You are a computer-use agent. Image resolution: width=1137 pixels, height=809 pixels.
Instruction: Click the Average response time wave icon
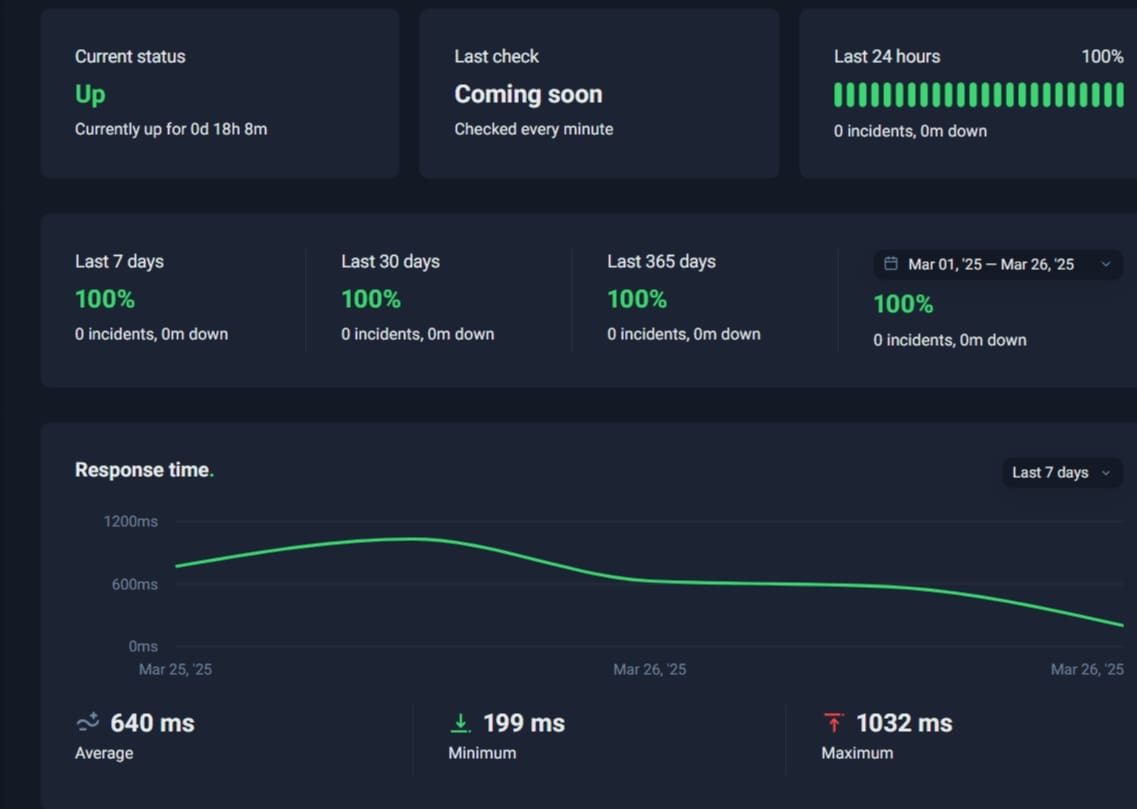88,722
